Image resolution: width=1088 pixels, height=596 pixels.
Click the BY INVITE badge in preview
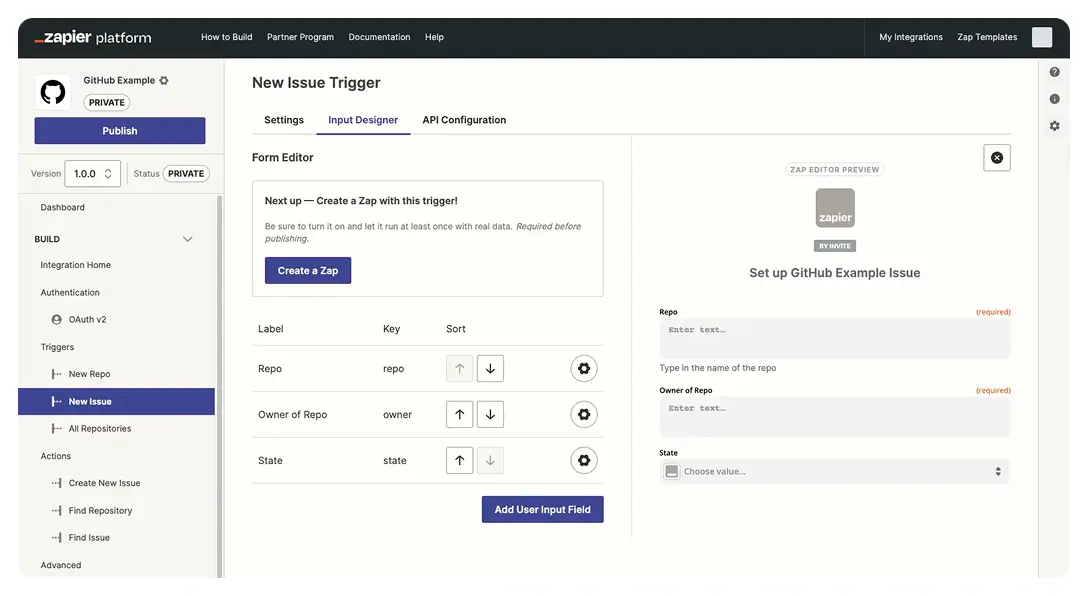pyautogui.click(x=835, y=246)
